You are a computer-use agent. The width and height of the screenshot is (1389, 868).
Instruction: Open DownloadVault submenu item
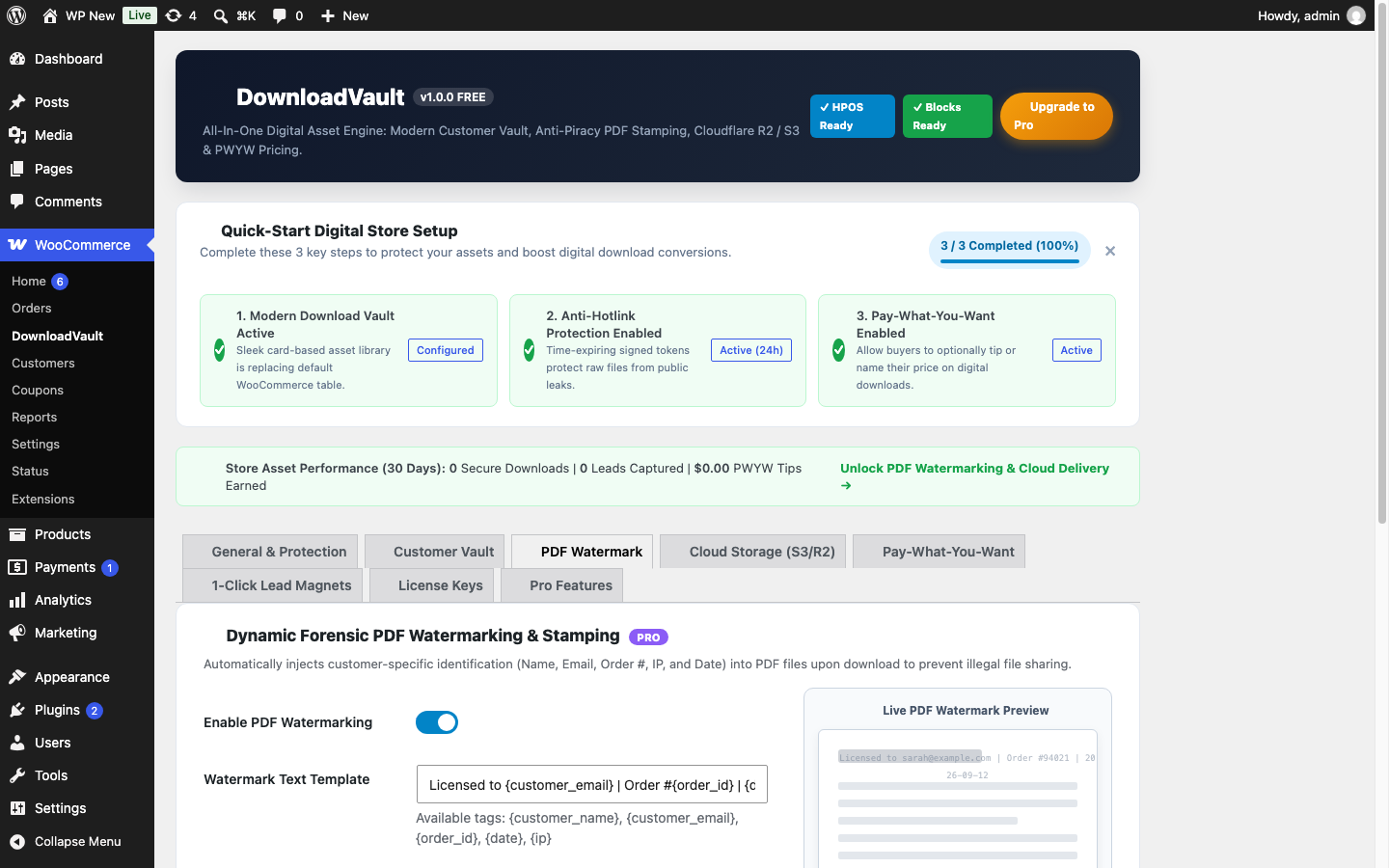click(x=58, y=336)
